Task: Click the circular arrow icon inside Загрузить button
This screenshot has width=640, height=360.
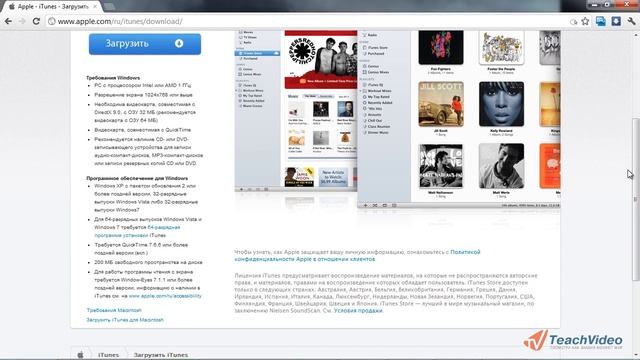Action: (x=179, y=43)
